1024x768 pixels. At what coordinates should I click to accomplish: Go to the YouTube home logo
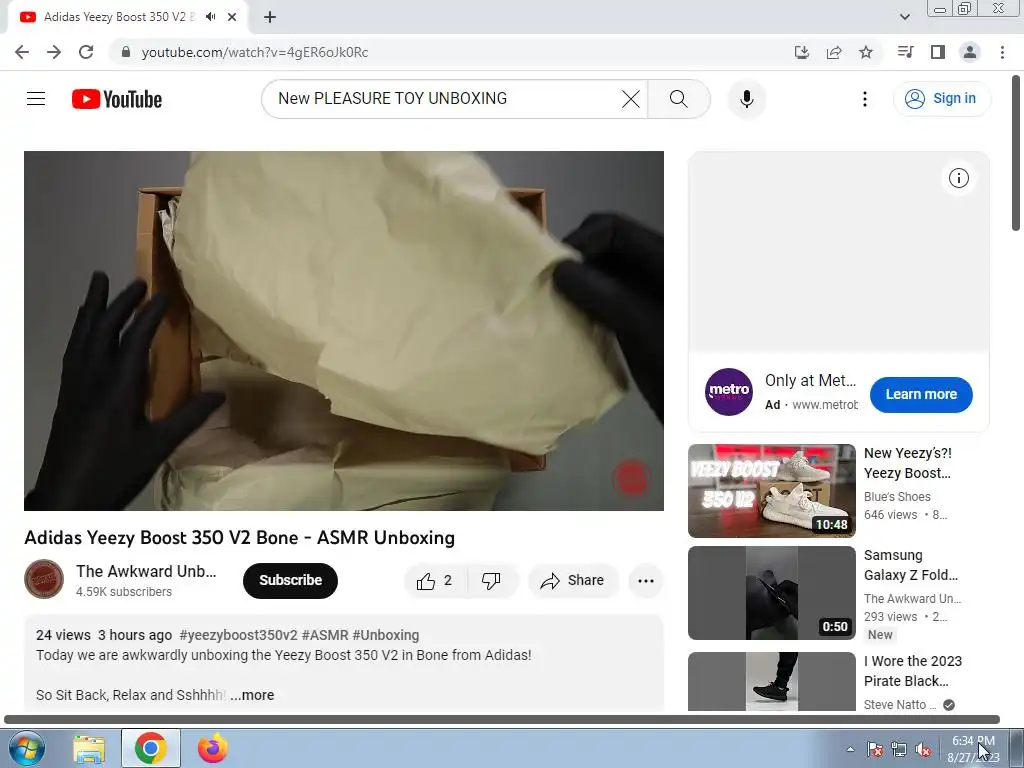117,99
